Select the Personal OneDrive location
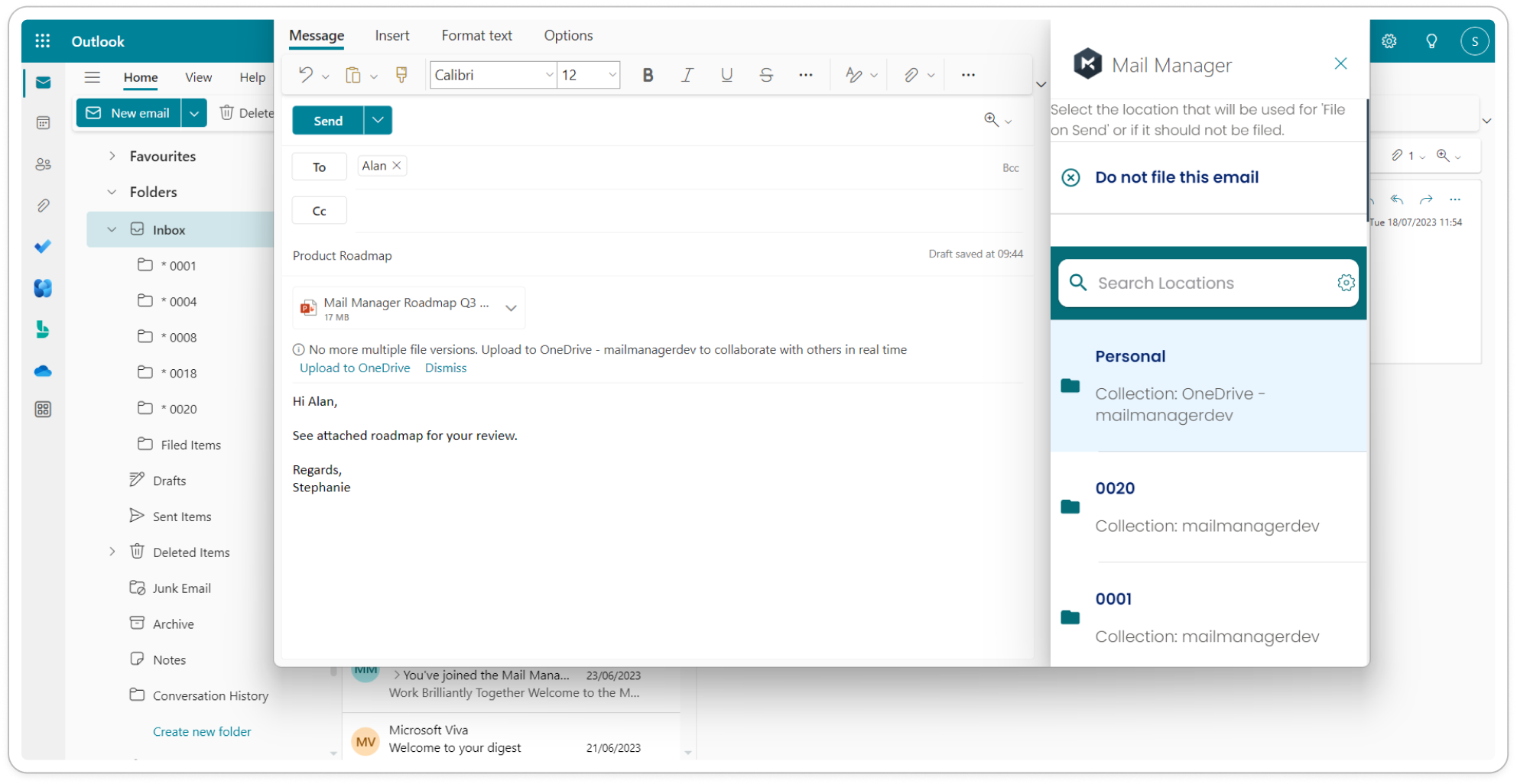The image size is (1517, 784). pyautogui.click(x=1208, y=386)
